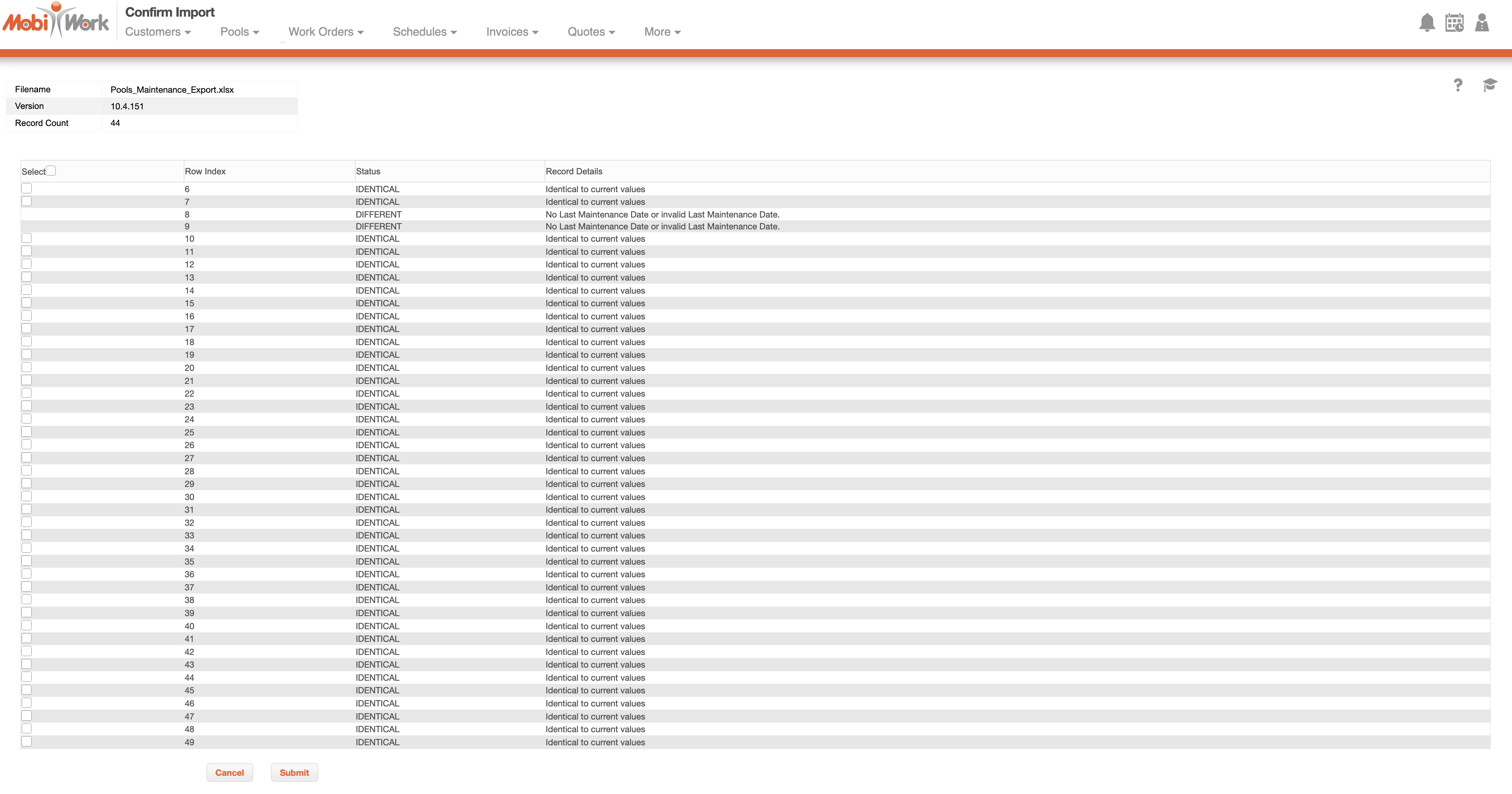Click the Cancel button
The image size is (1512, 794).
tap(229, 772)
